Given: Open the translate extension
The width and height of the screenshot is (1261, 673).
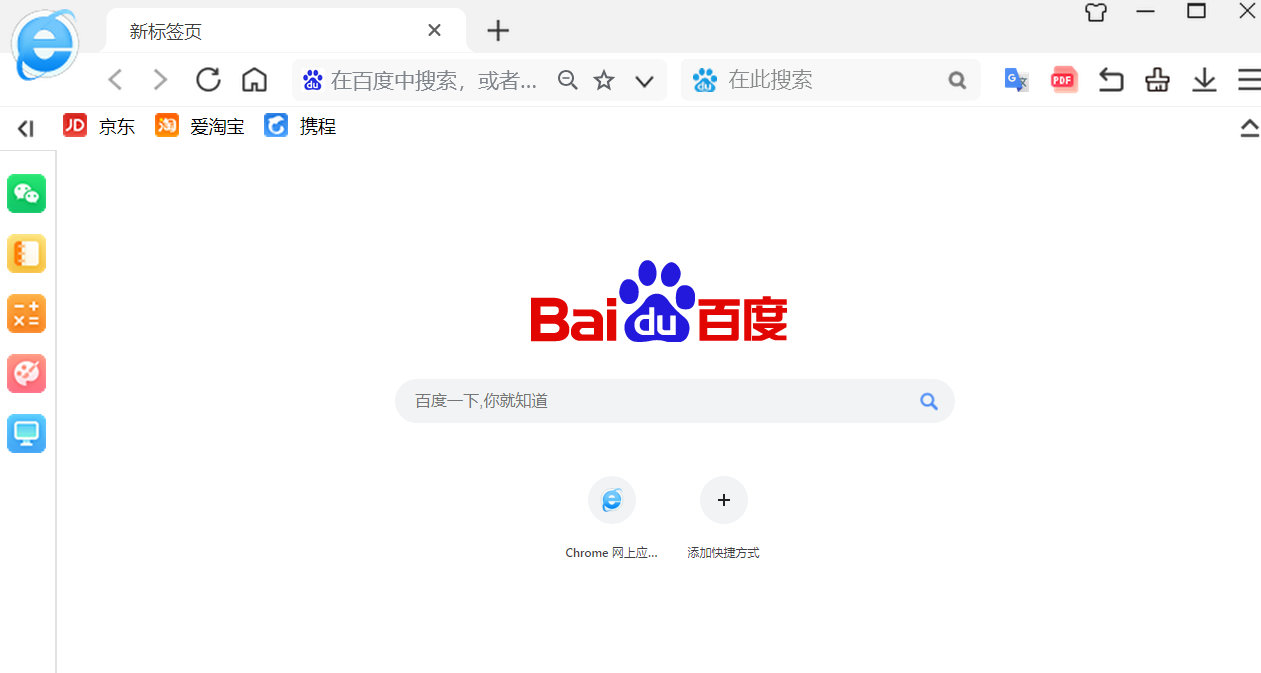Looking at the screenshot, I should click(x=1016, y=80).
